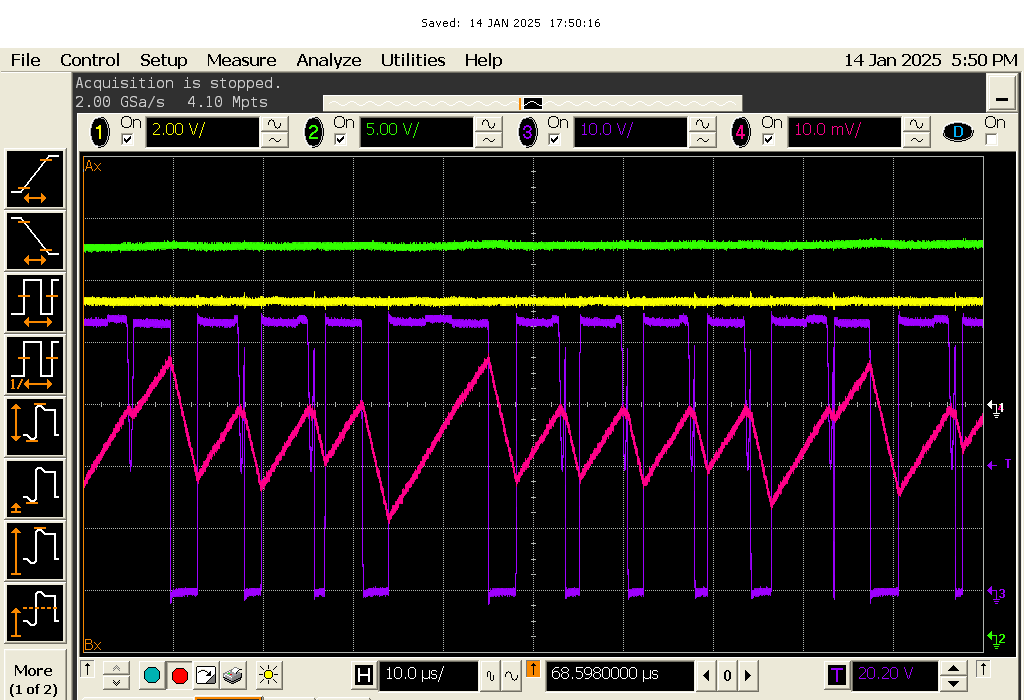Disable channel 3 using its On checkbox
Image resolution: width=1024 pixels, height=700 pixels.
coord(554,139)
